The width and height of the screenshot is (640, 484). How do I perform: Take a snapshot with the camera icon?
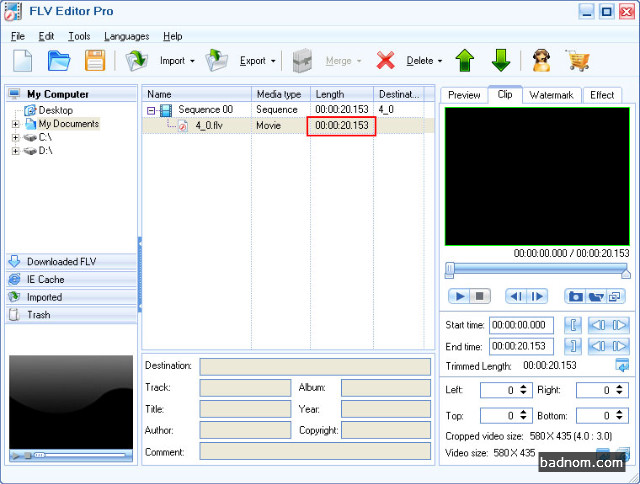click(576, 296)
